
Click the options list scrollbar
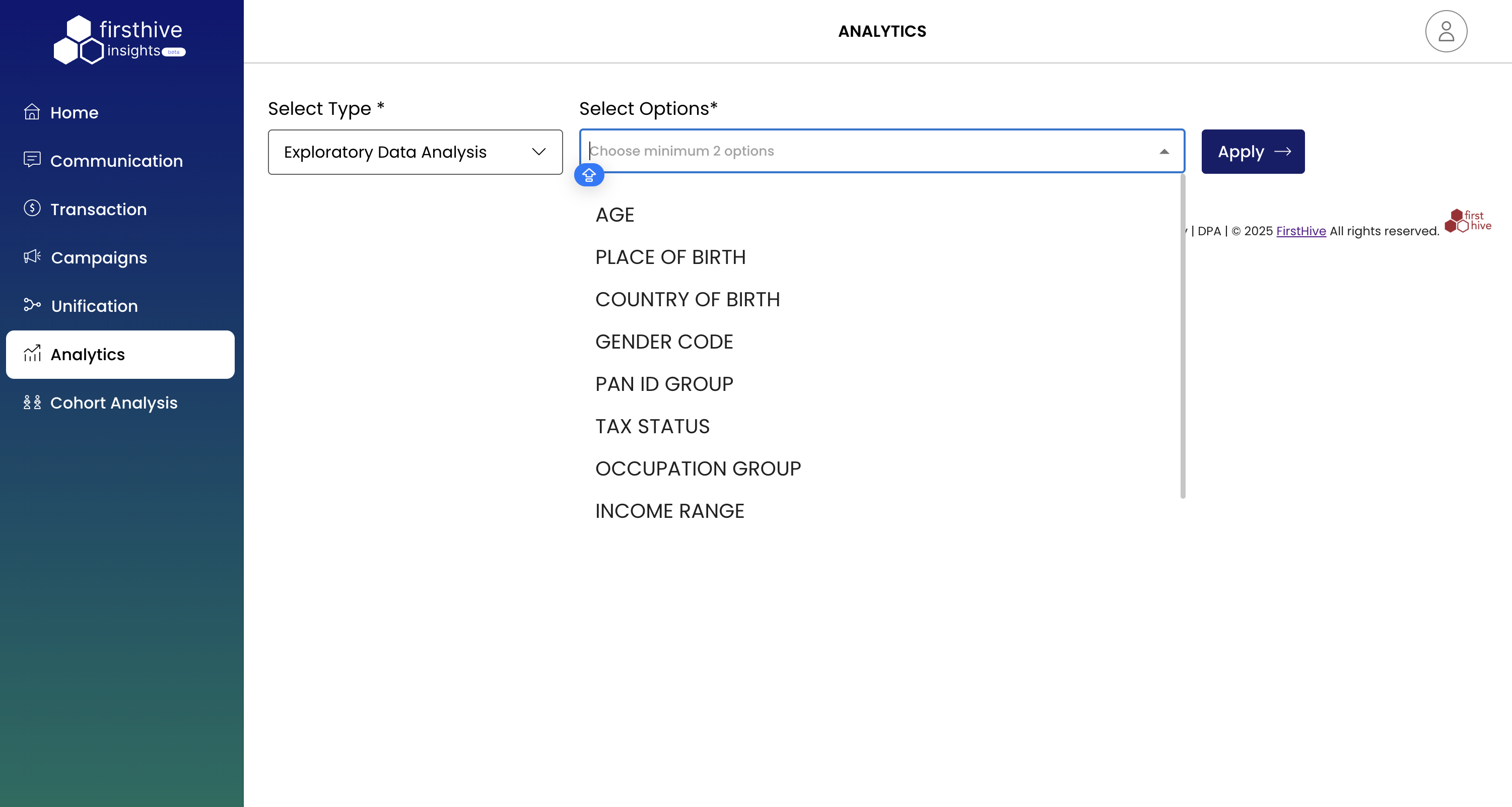coord(1182,335)
